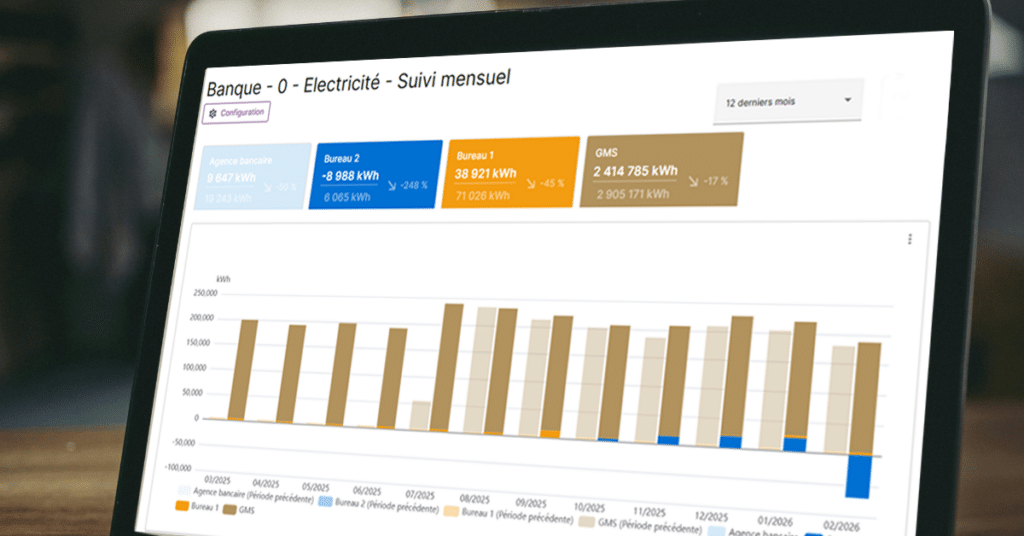Click Bureau 2 (Période précédente) legend marker
This screenshot has width=1024, height=536.
pos(324,503)
